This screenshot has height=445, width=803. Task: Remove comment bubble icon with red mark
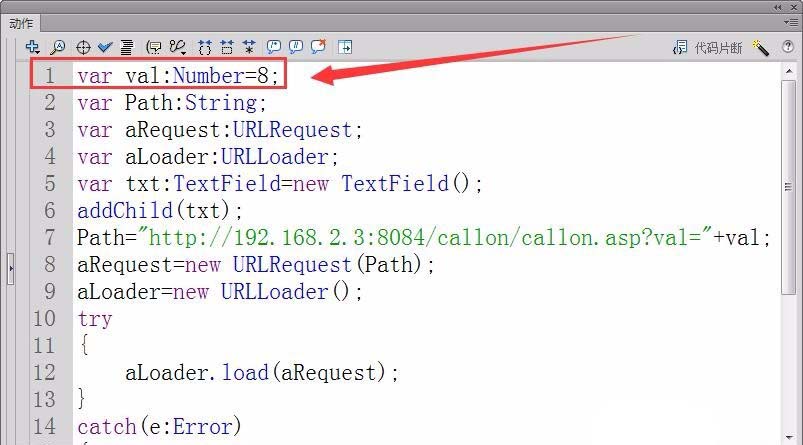coord(318,47)
